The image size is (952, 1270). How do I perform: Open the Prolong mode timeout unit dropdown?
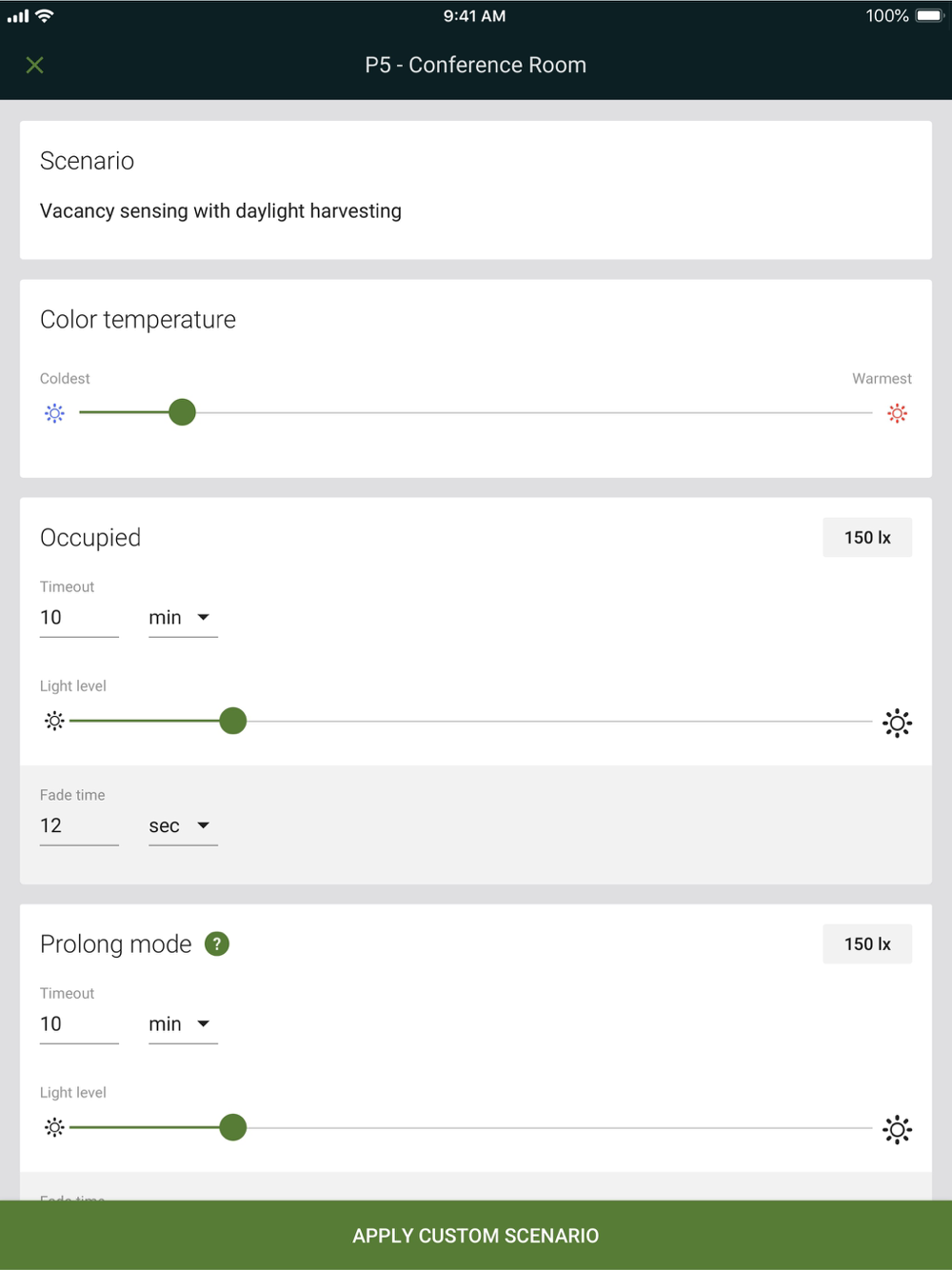(183, 1024)
